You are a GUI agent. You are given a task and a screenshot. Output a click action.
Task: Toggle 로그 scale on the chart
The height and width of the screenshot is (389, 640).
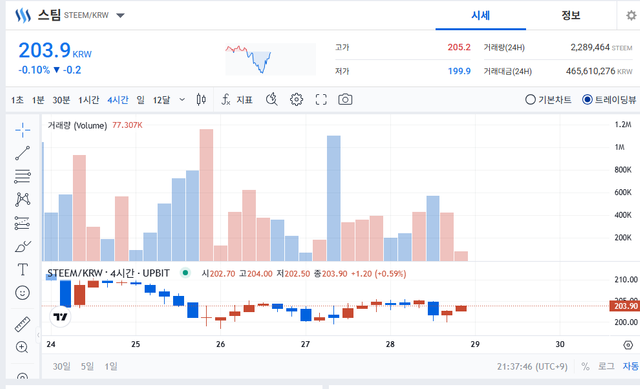[606, 366]
